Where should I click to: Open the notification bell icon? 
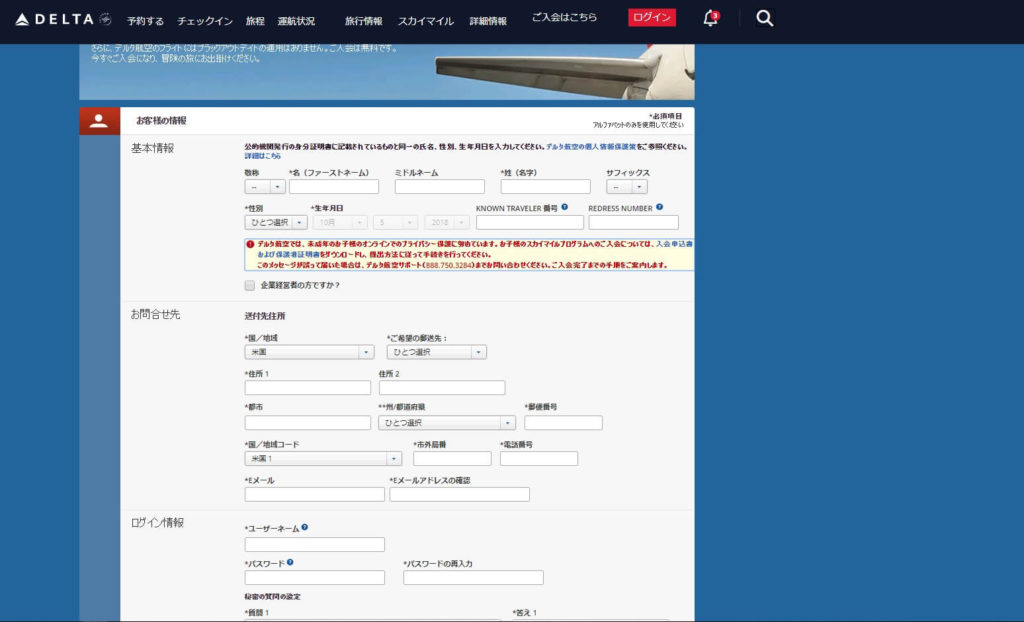point(710,18)
